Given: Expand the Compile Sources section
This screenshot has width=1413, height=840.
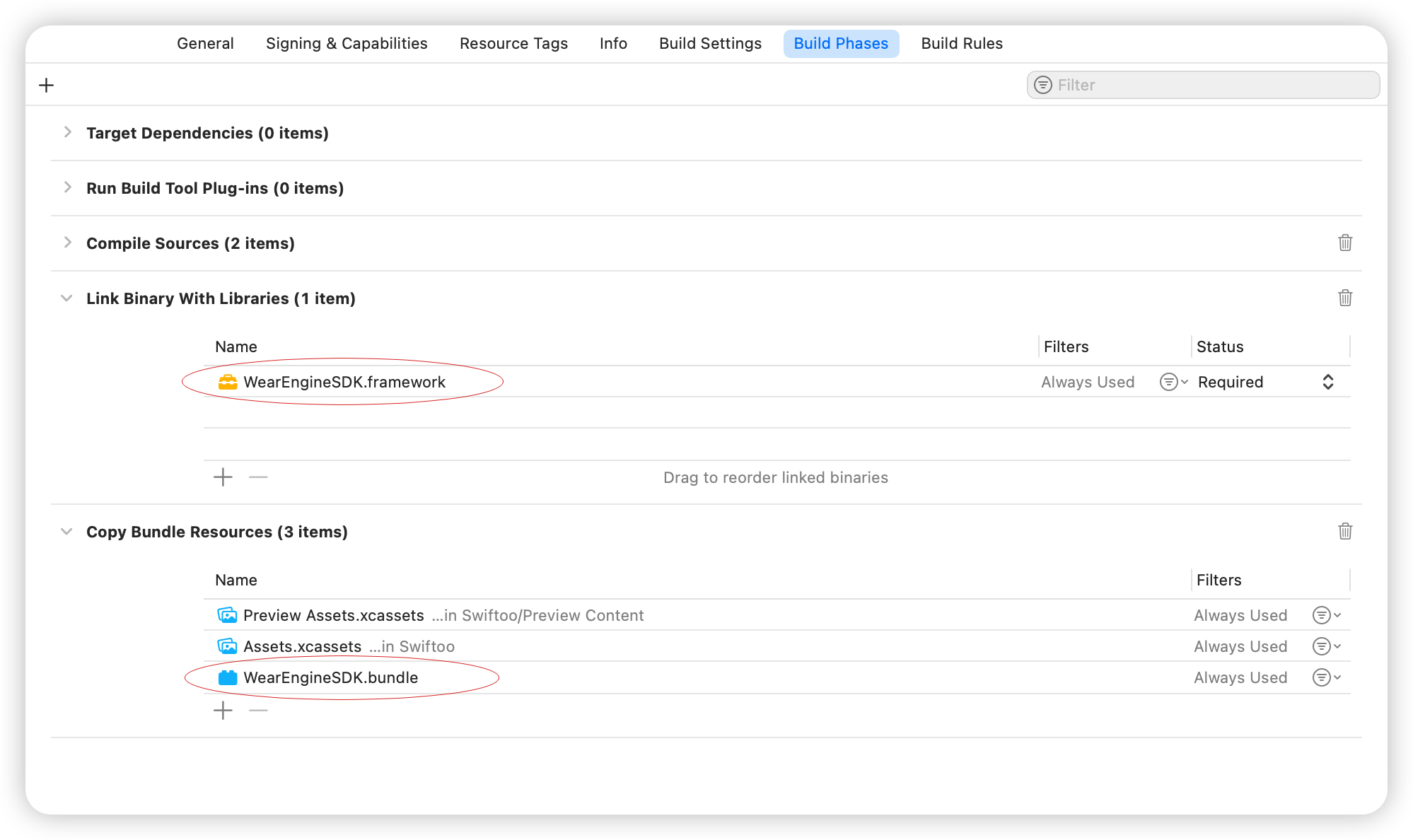Looking at the screenshot, I should click(x=67, y=243).
